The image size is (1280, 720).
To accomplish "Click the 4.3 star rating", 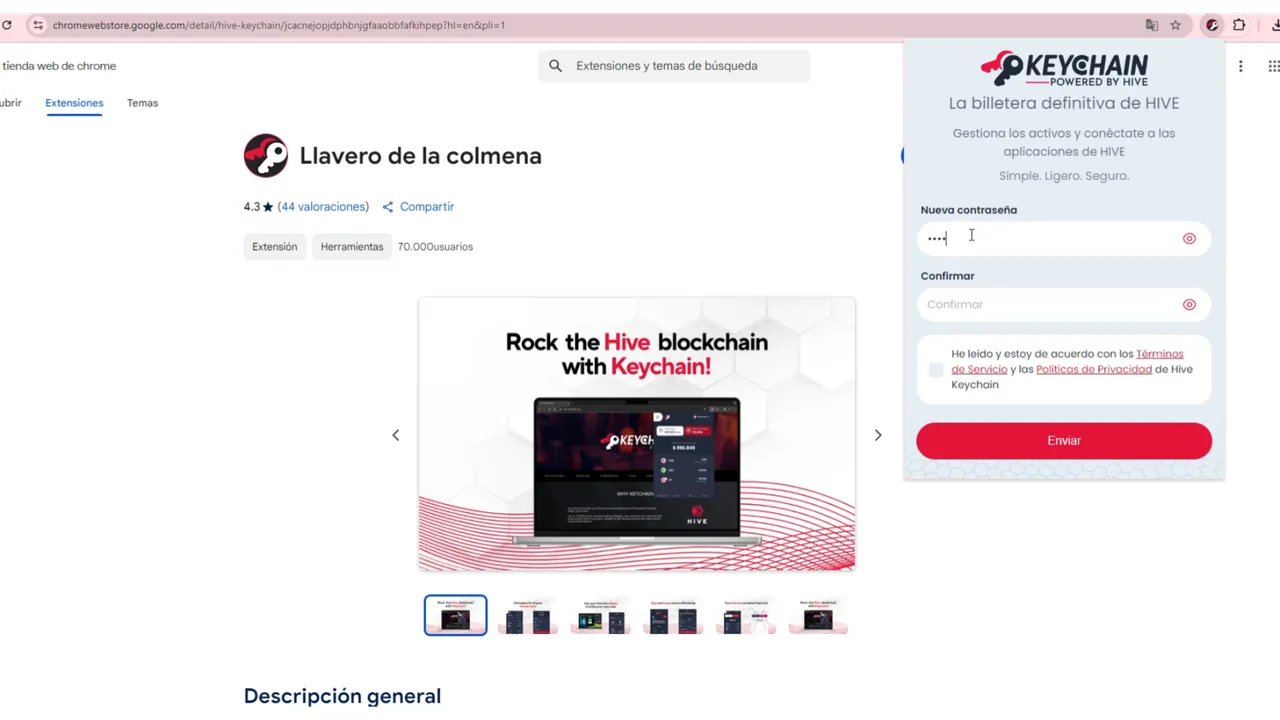I will [x=258, y=207].
